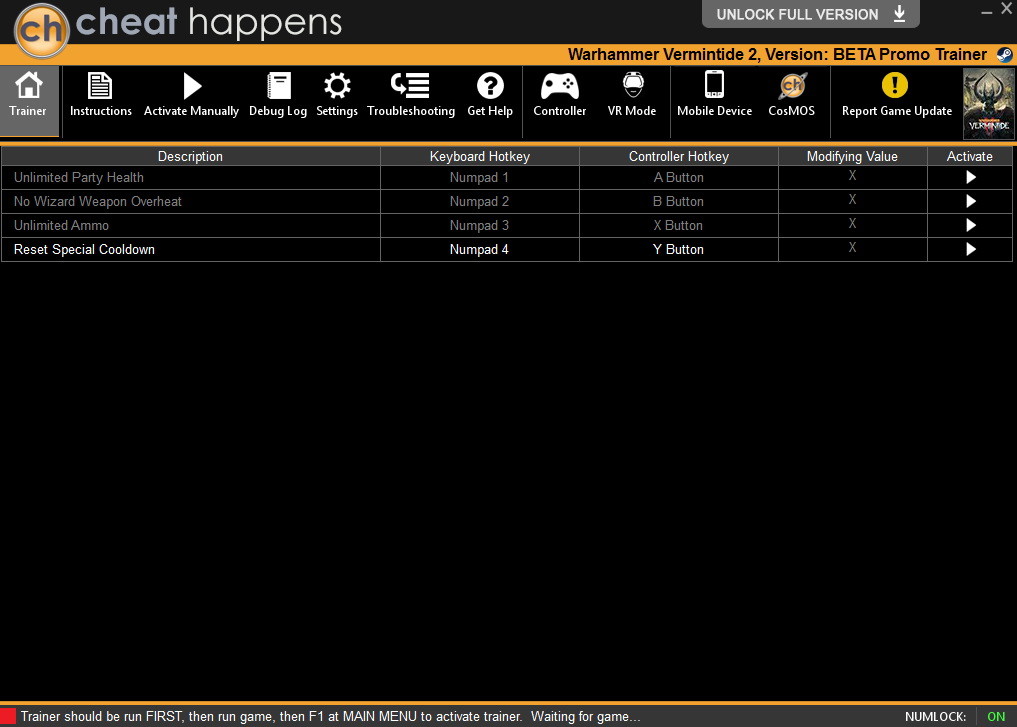Viewport: 1017px width, 727px height.
Task: Click the Vermintide game cover thumbnail
Action: pyautogui.click(x=988, y=104)
